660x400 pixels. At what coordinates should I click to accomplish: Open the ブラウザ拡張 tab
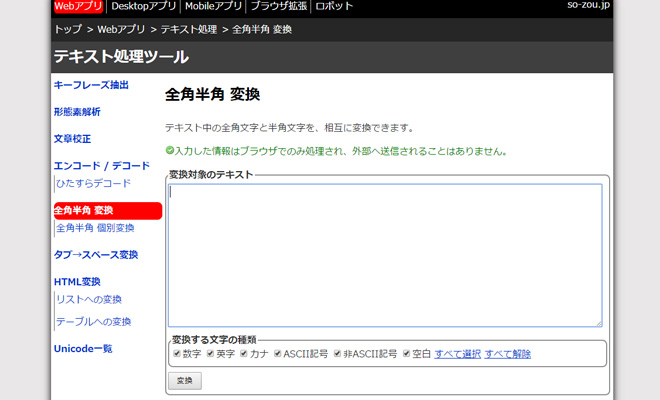tap(278, 7)
